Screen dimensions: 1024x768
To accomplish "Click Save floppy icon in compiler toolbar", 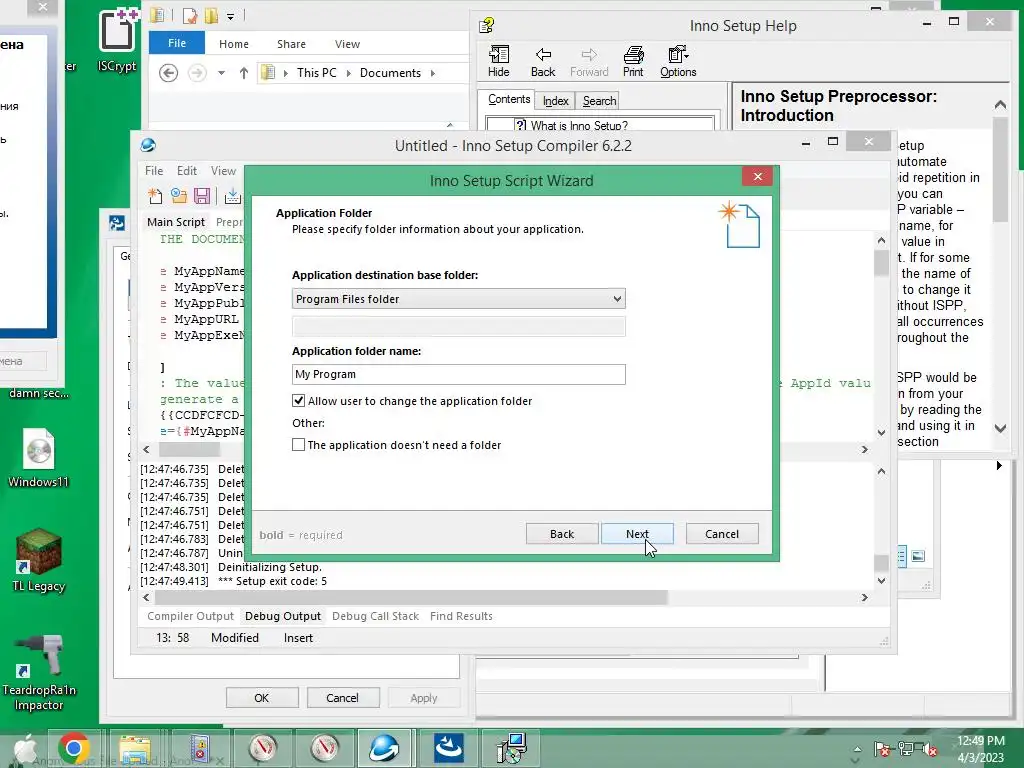I will point(202,196).
